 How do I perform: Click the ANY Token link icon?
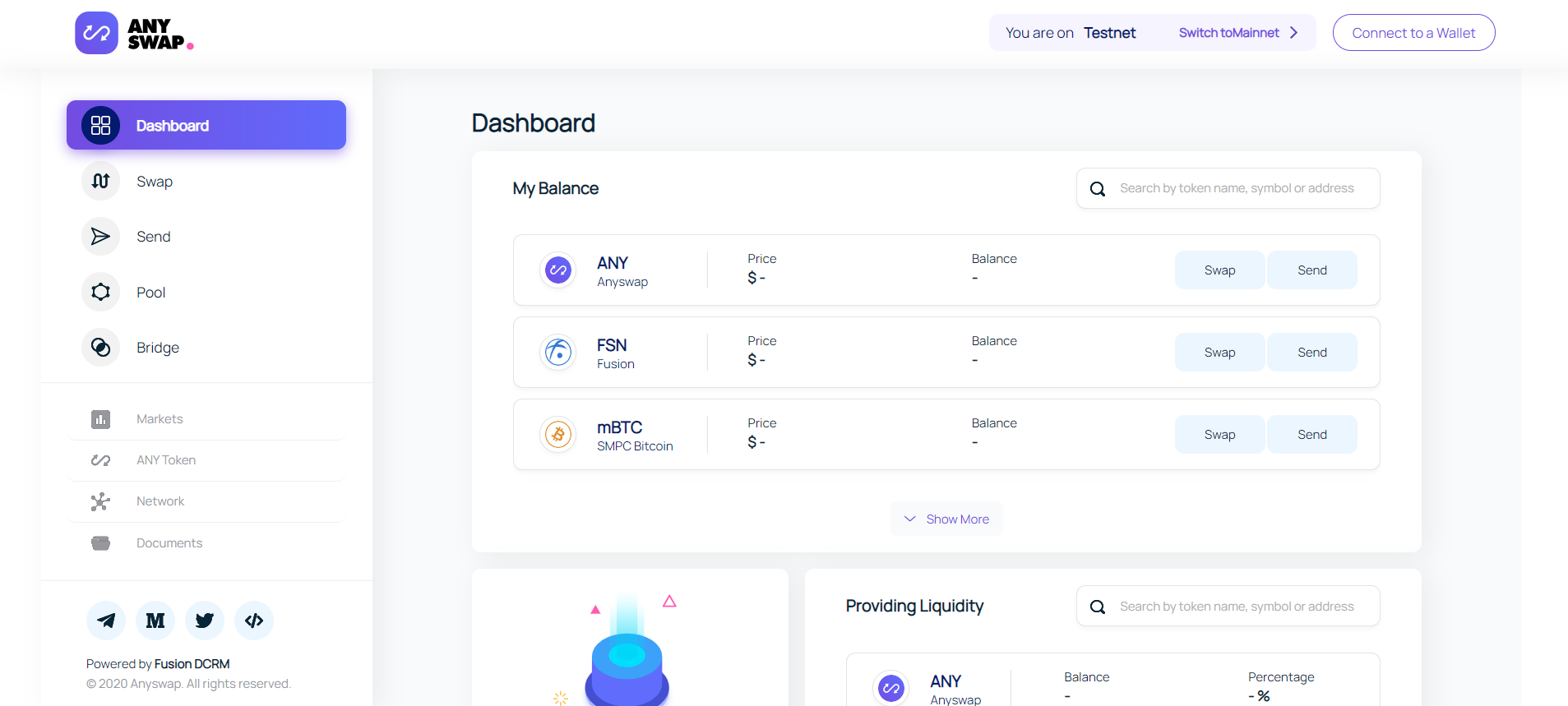point(100,460)
